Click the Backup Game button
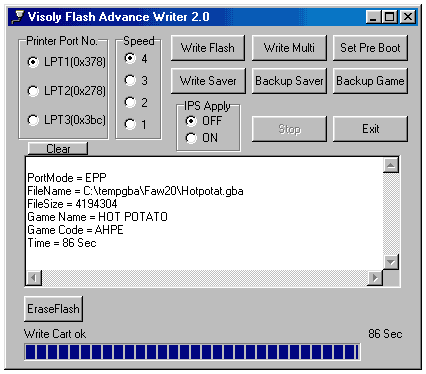The height and width of the screenshot is (374, 426). click(370, 81)
